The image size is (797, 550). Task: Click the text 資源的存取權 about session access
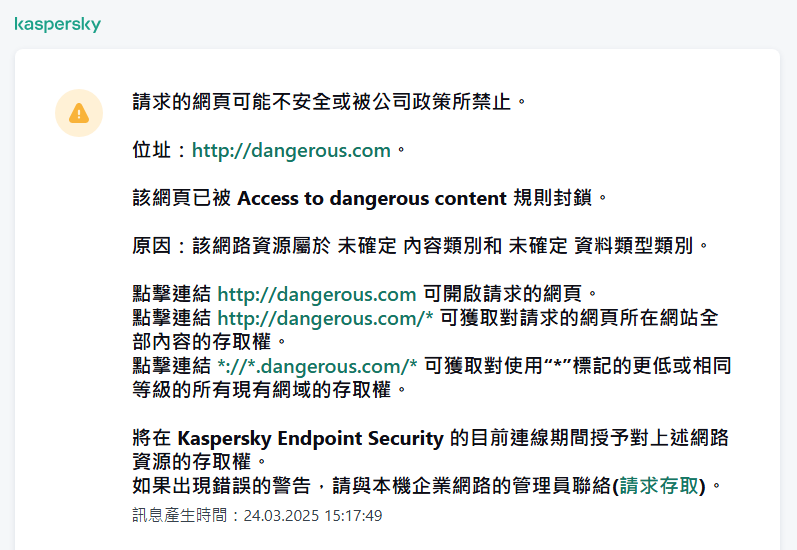[x=193, y=462]
